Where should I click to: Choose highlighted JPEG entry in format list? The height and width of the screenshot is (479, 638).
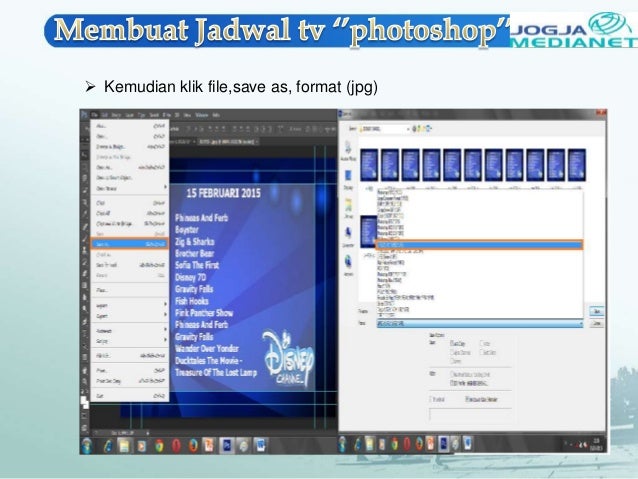(479, 245)
